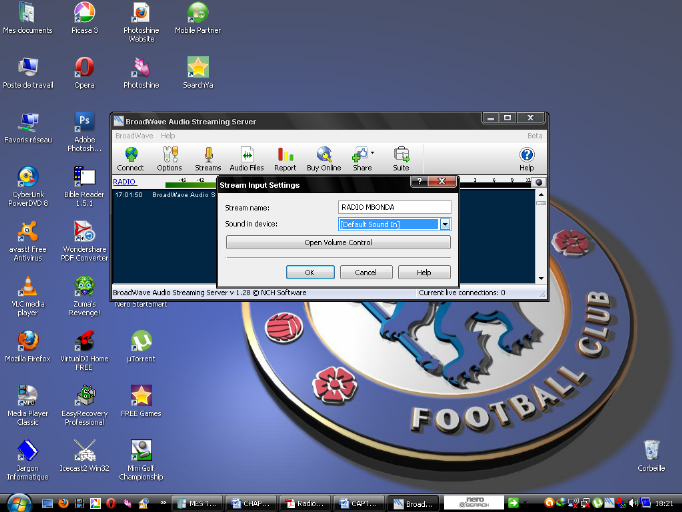Click the RADIO stream link
The height and width of the screenshot is (512, 682).
(x=124, y=182)
